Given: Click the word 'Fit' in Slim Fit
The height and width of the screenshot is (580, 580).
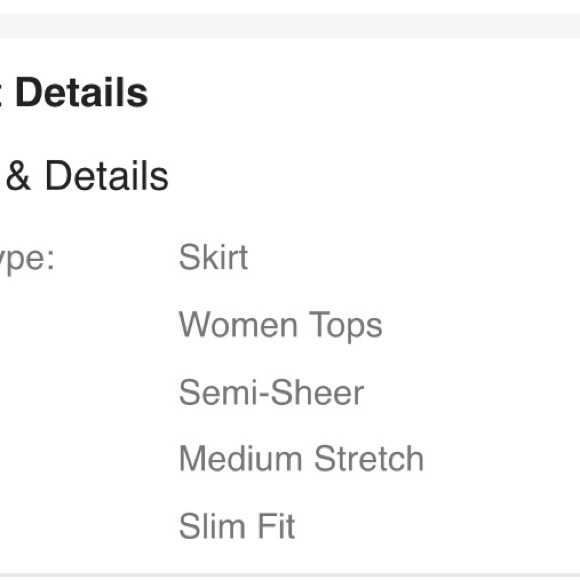Looking at the screenshot, I should click(276, 526).
